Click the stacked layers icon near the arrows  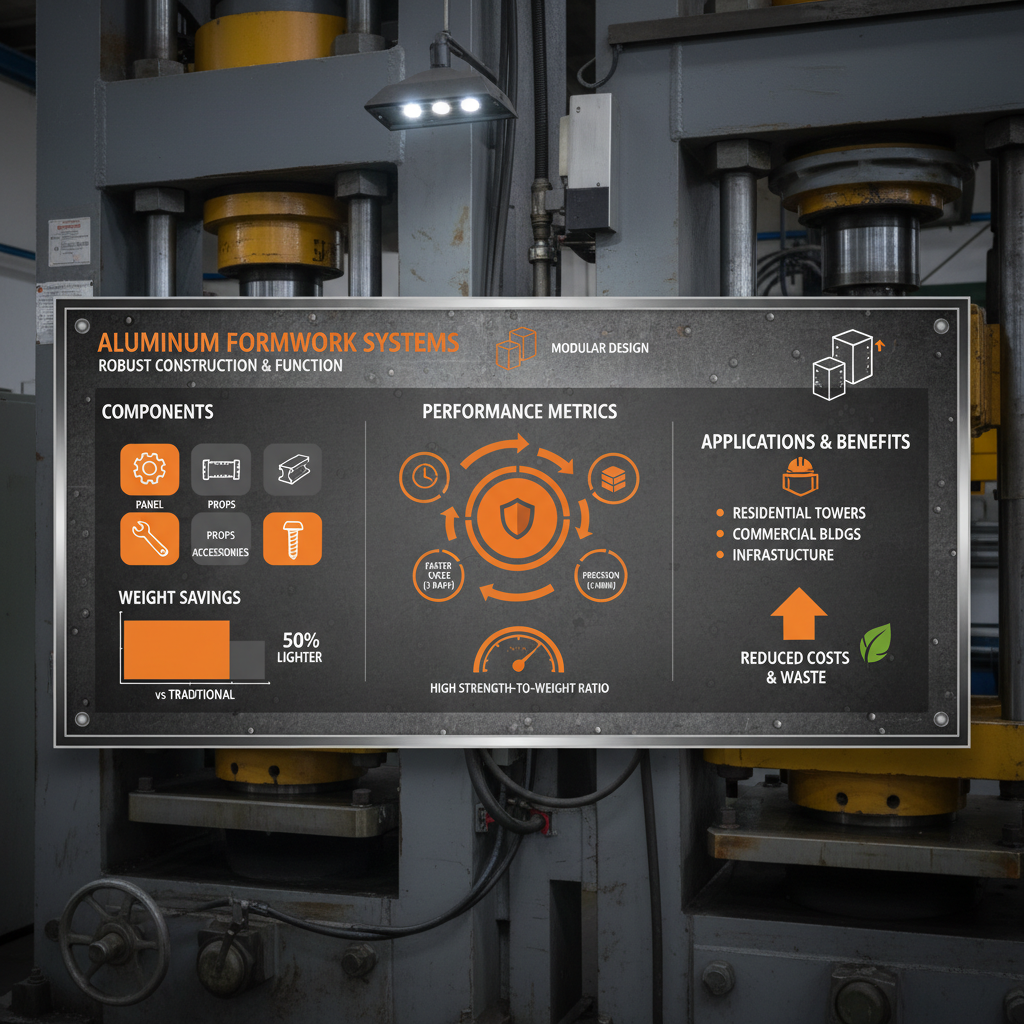[612, 479]
